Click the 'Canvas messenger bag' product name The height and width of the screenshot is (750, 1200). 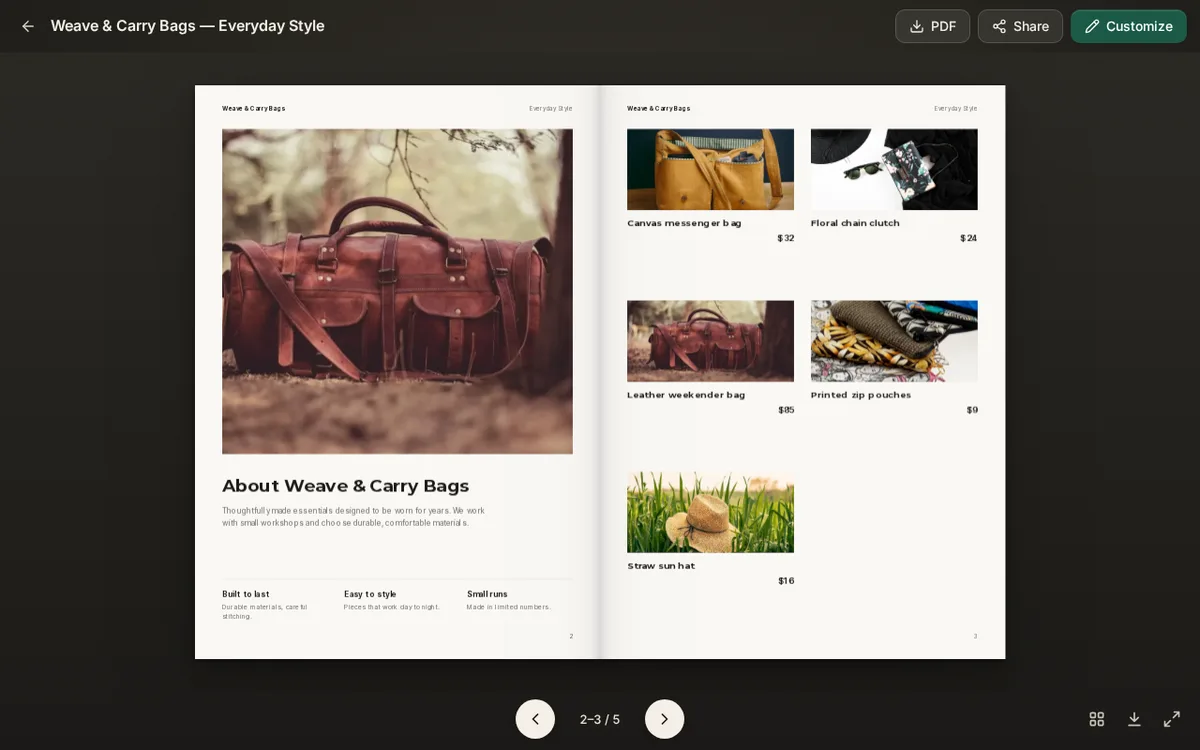[x=684, y=223]
